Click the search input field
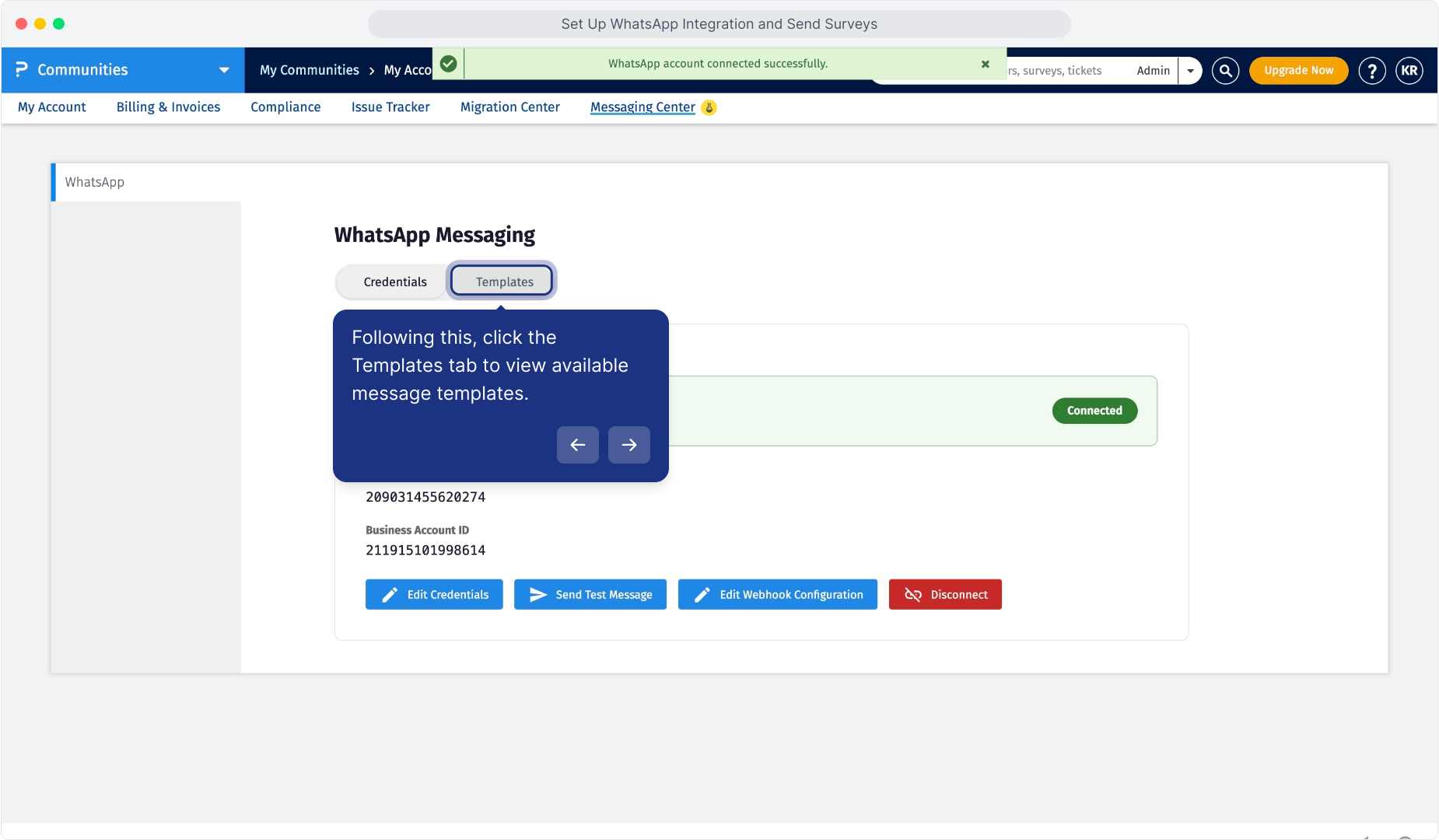The image size is (1439, 840). click(x=1066, y=71)
